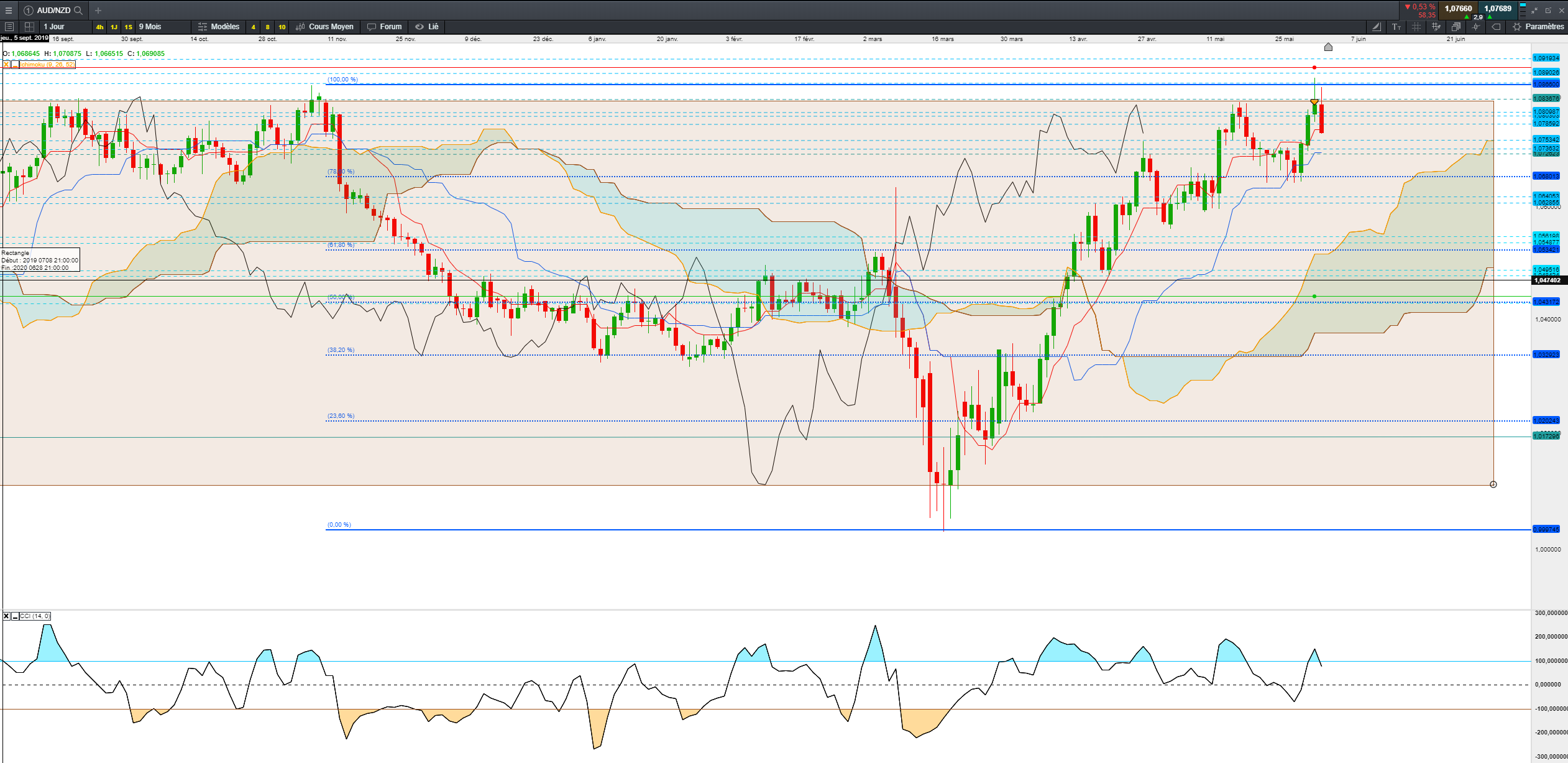Open the multi-chart grid layout icon
Image resolution: width=1568 pixels, height=763 pixels.
[29, 27]
